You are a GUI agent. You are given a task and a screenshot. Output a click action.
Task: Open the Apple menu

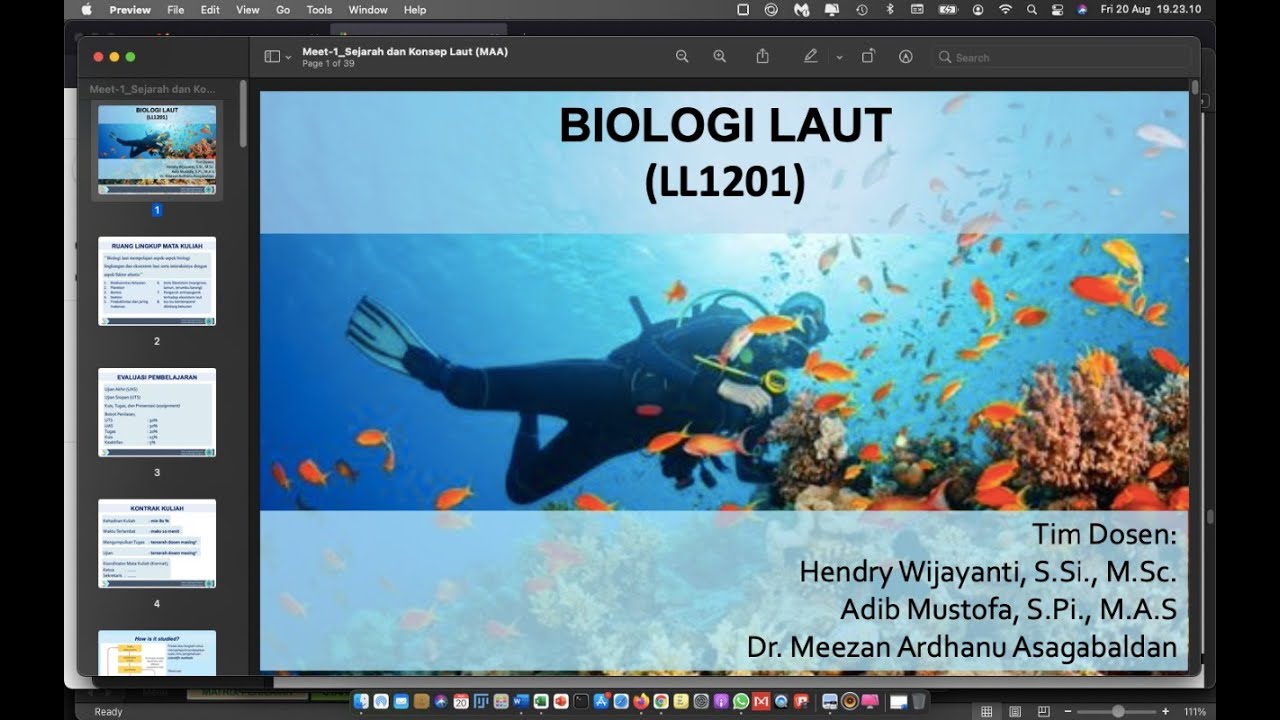86,9
